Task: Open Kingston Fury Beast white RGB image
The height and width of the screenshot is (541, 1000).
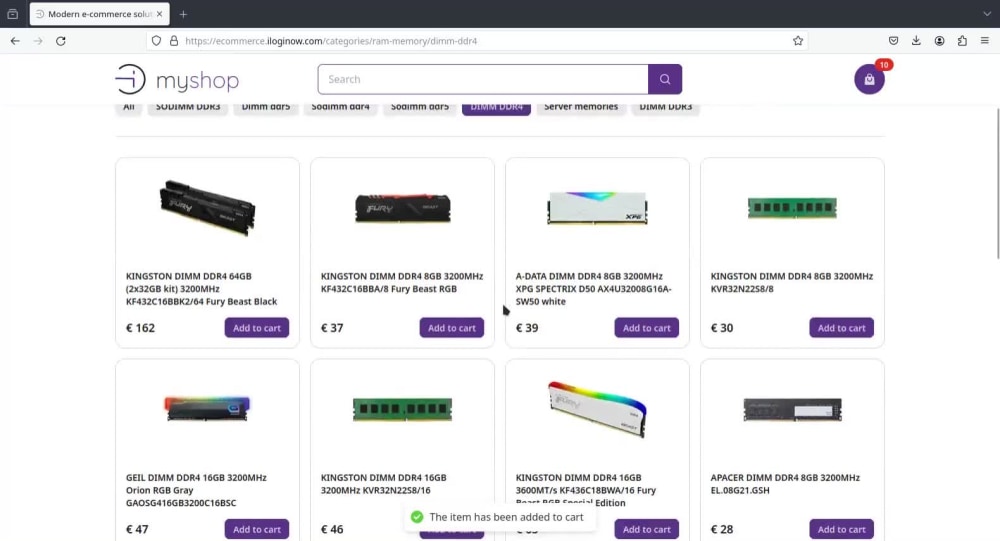Action: pos(598,409)
